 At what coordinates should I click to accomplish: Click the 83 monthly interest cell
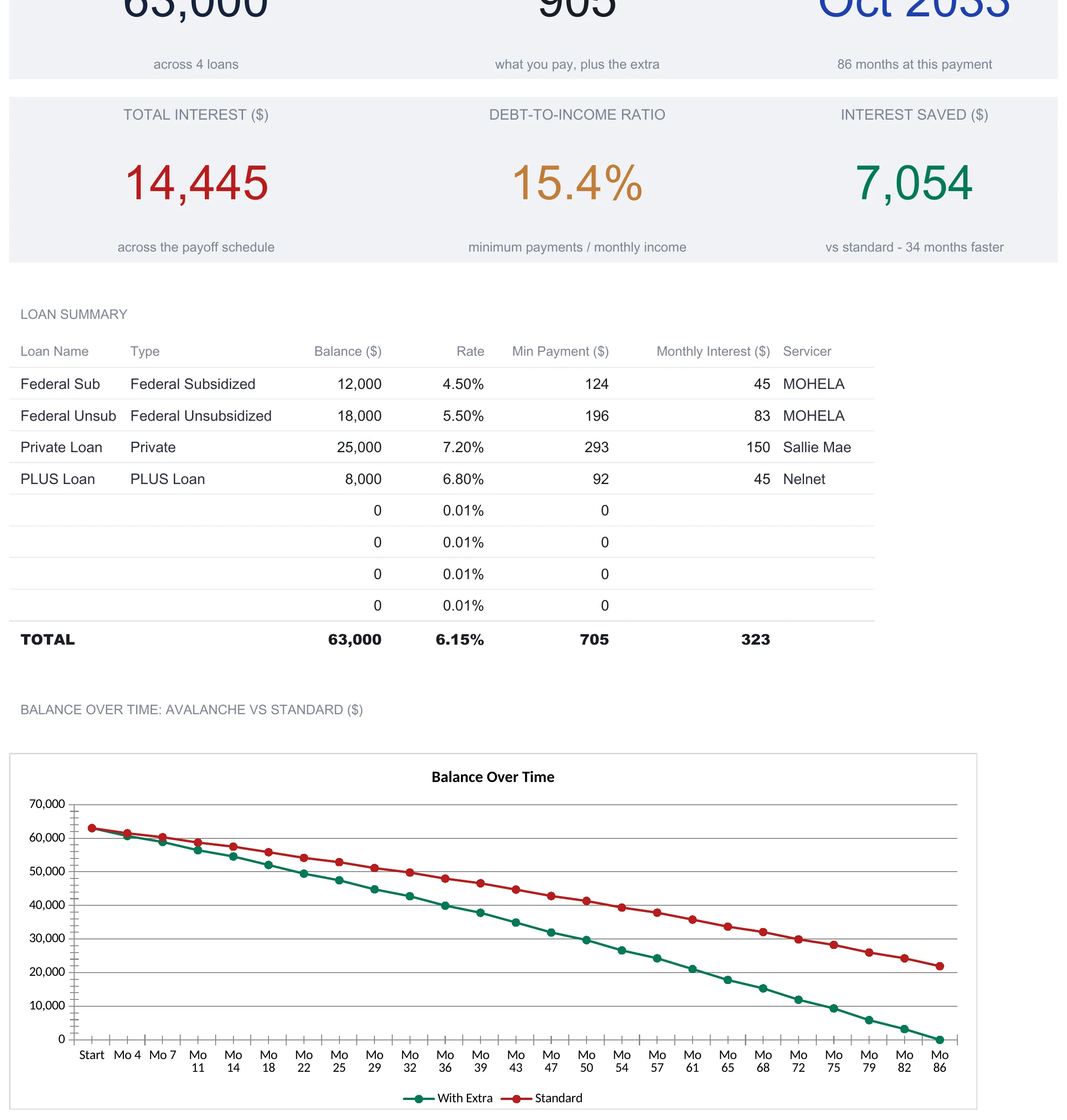[x=762, y=416]
